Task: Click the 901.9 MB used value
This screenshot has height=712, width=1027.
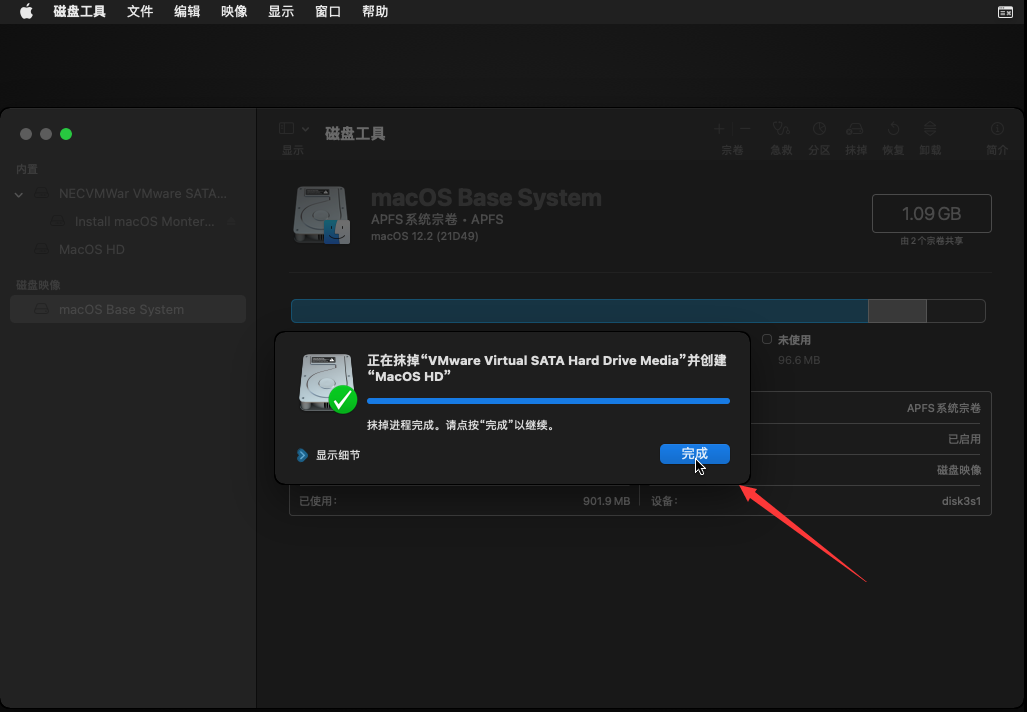Action: 606,501
